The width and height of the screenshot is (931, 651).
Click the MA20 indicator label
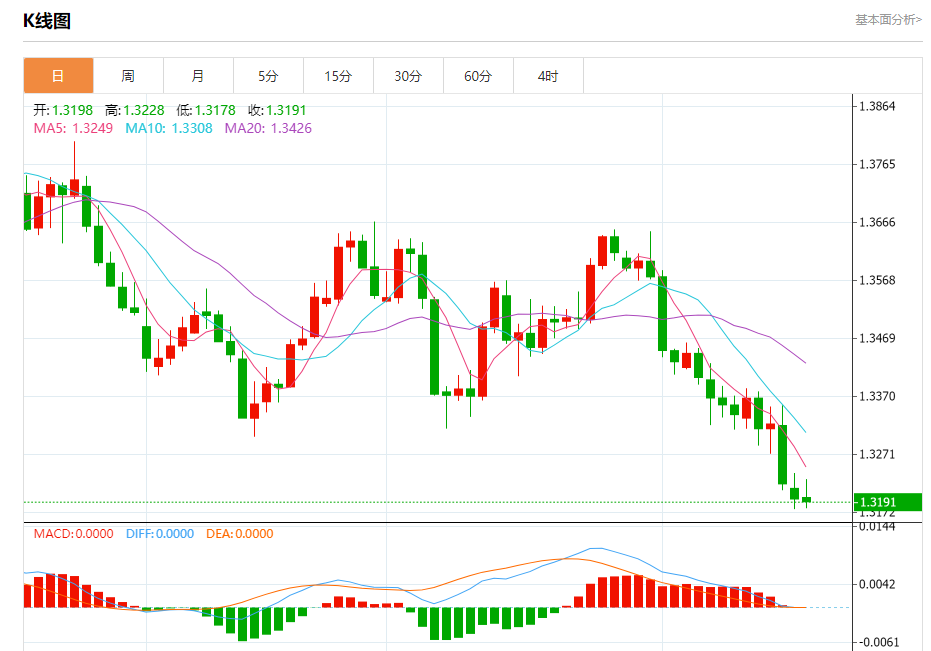click(x=268, y=128)
